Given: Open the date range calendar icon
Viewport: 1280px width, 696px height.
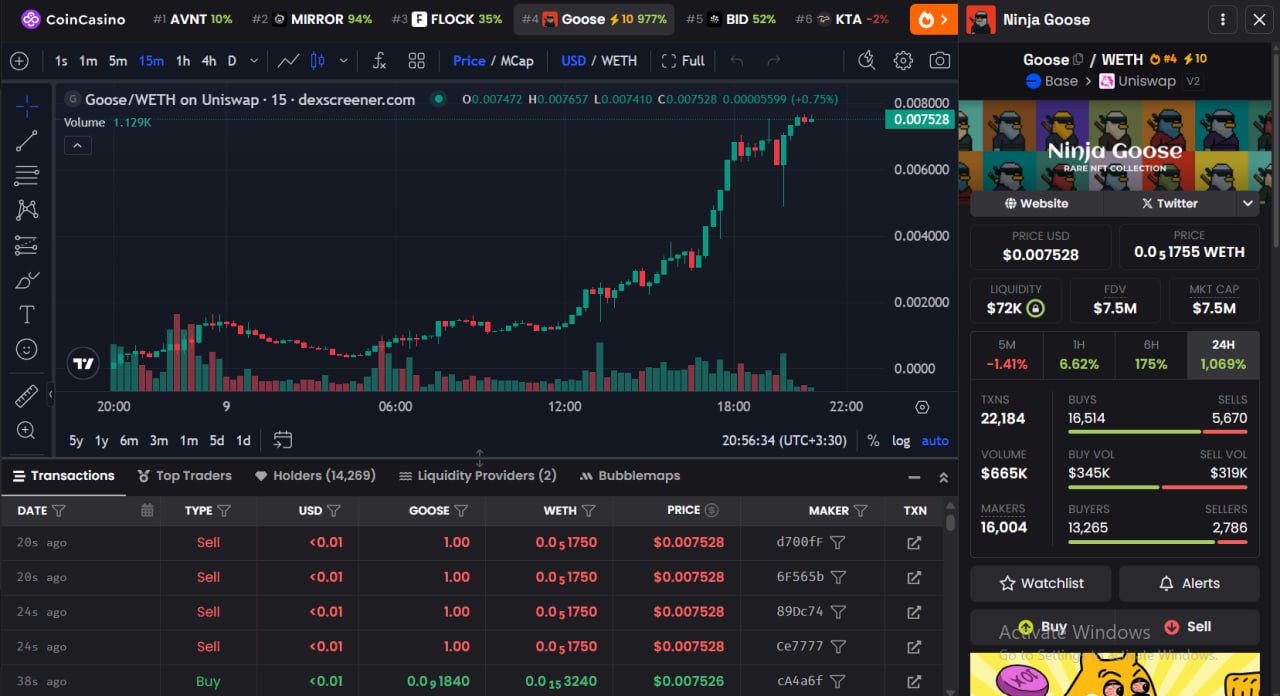Looking at the screenshot, I should point(282,440).
